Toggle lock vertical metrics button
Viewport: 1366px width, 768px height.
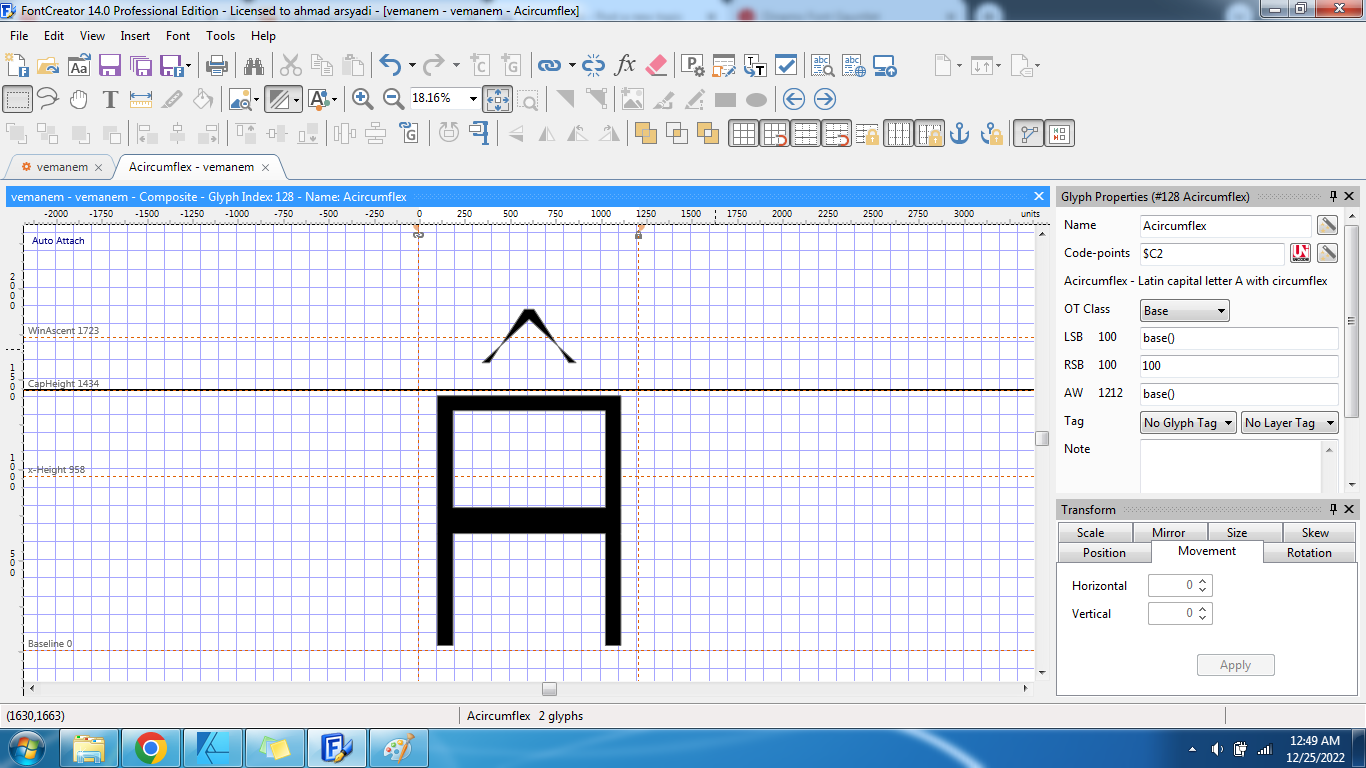coord(929,133)
